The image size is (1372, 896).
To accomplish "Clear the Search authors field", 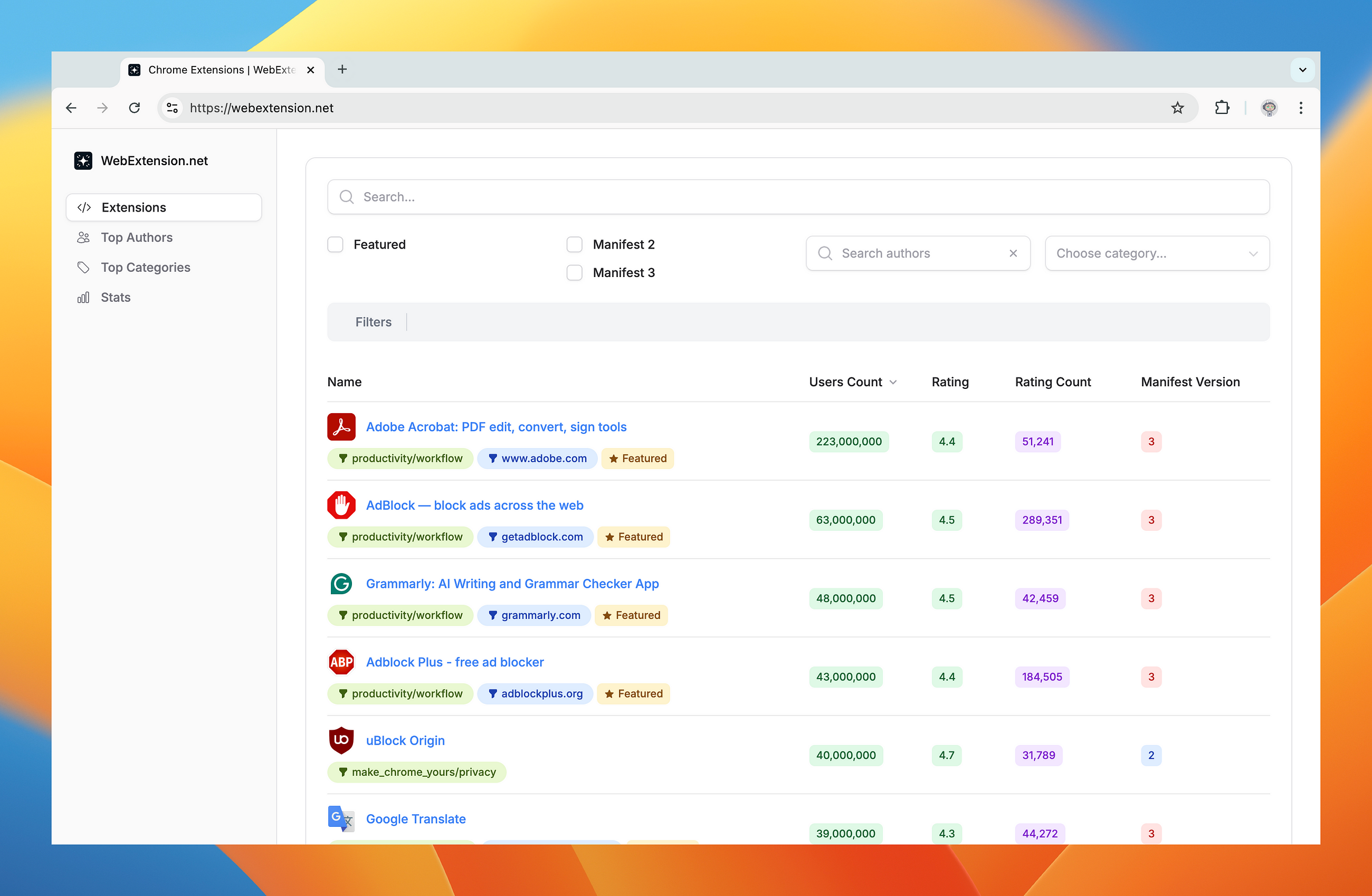I will pos(1013,253).
